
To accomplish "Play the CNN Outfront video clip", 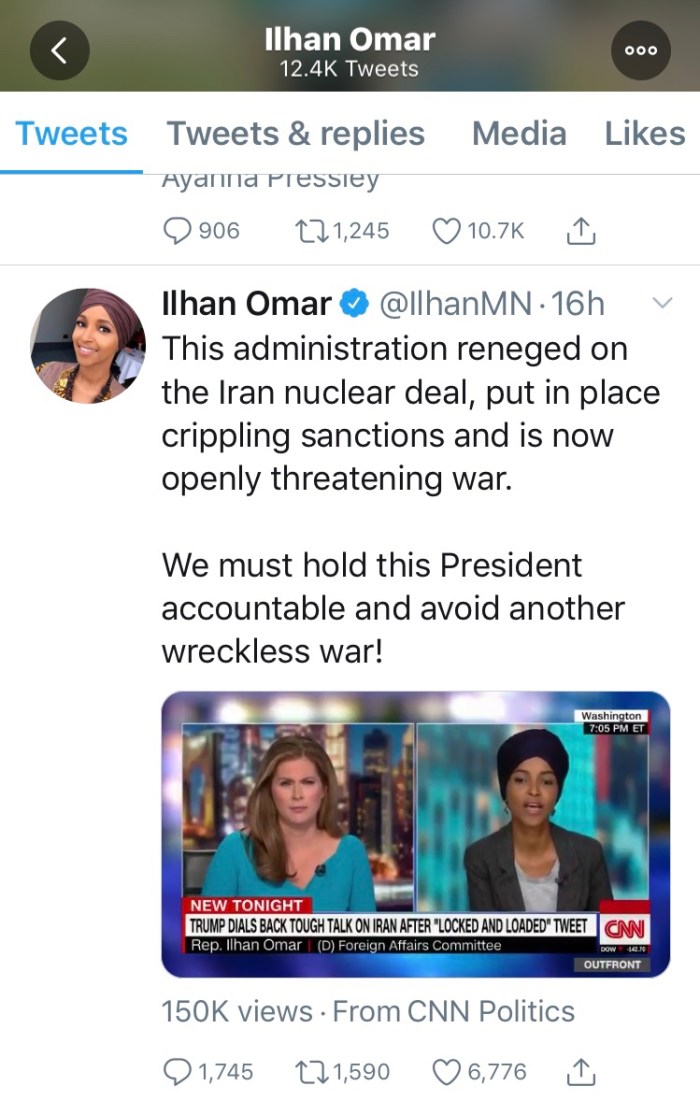I will click(x=415, y=833).
